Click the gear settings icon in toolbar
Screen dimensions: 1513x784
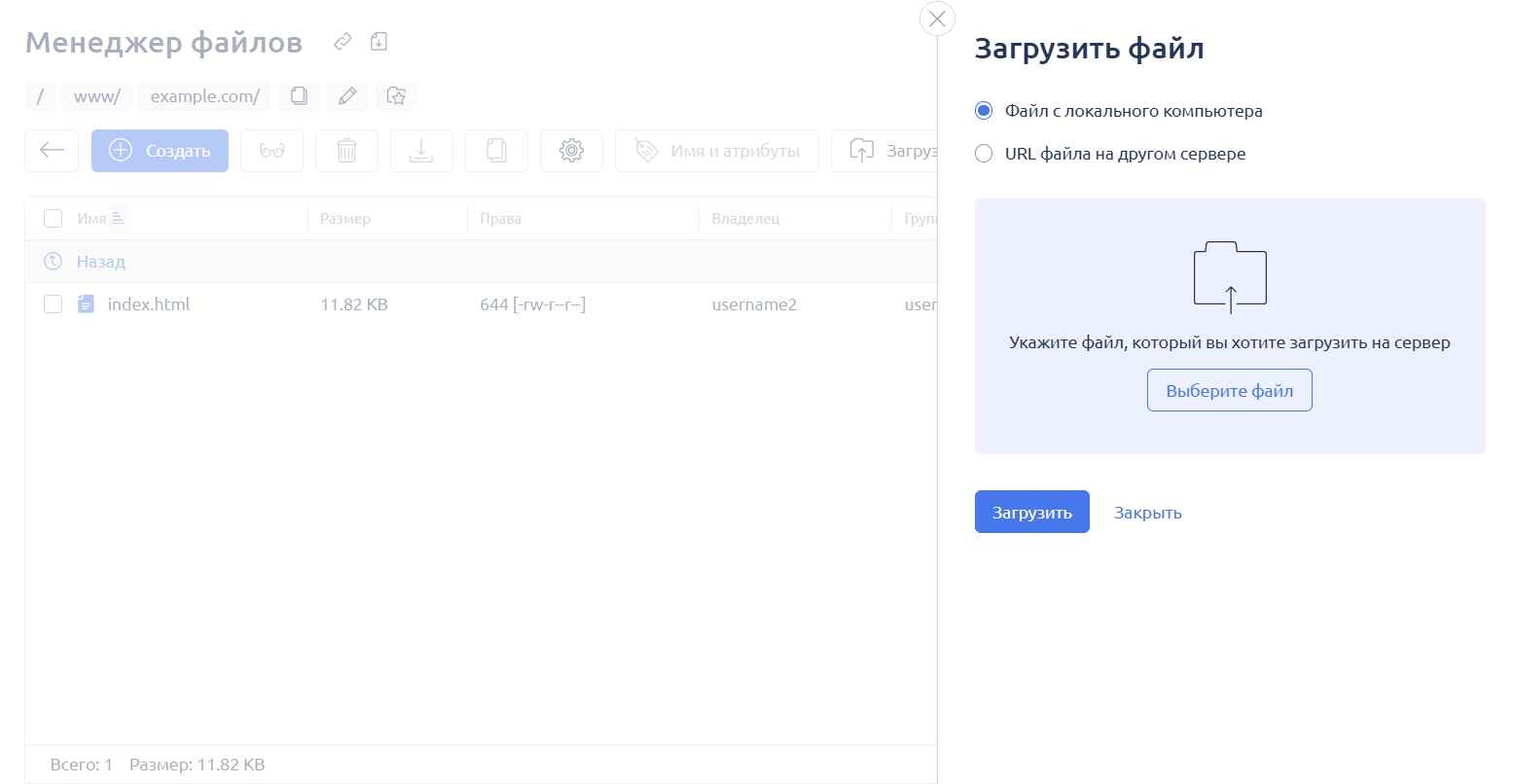click(x=571, y=151)
